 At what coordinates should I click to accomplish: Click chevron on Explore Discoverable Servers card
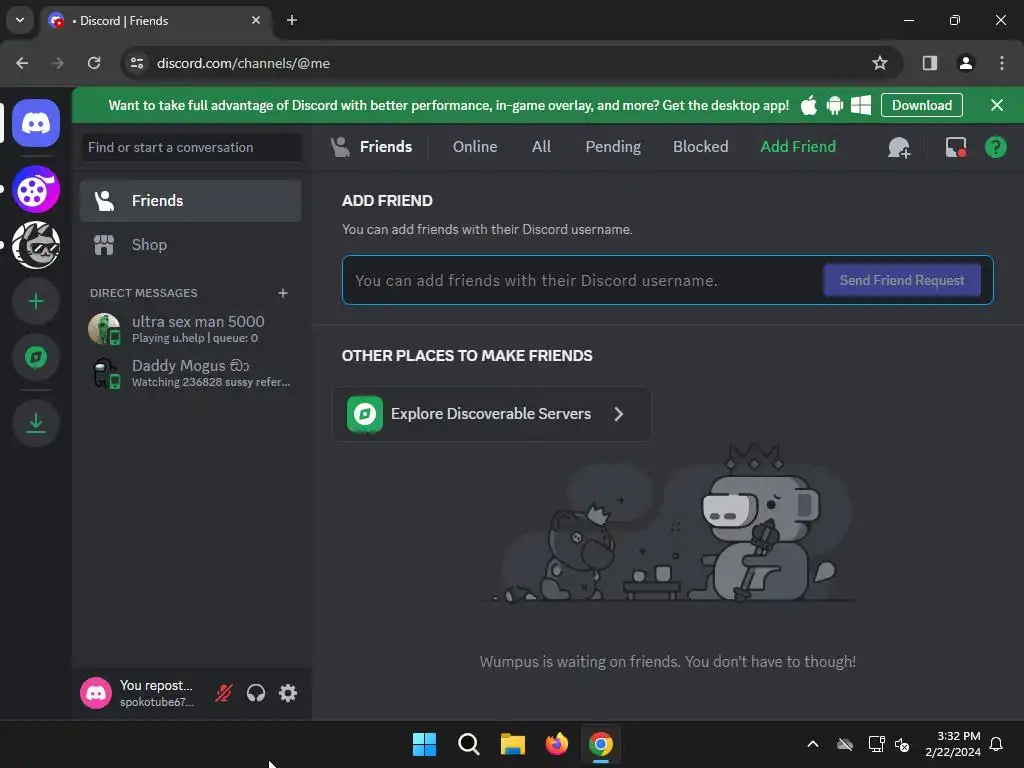[618, 414]
